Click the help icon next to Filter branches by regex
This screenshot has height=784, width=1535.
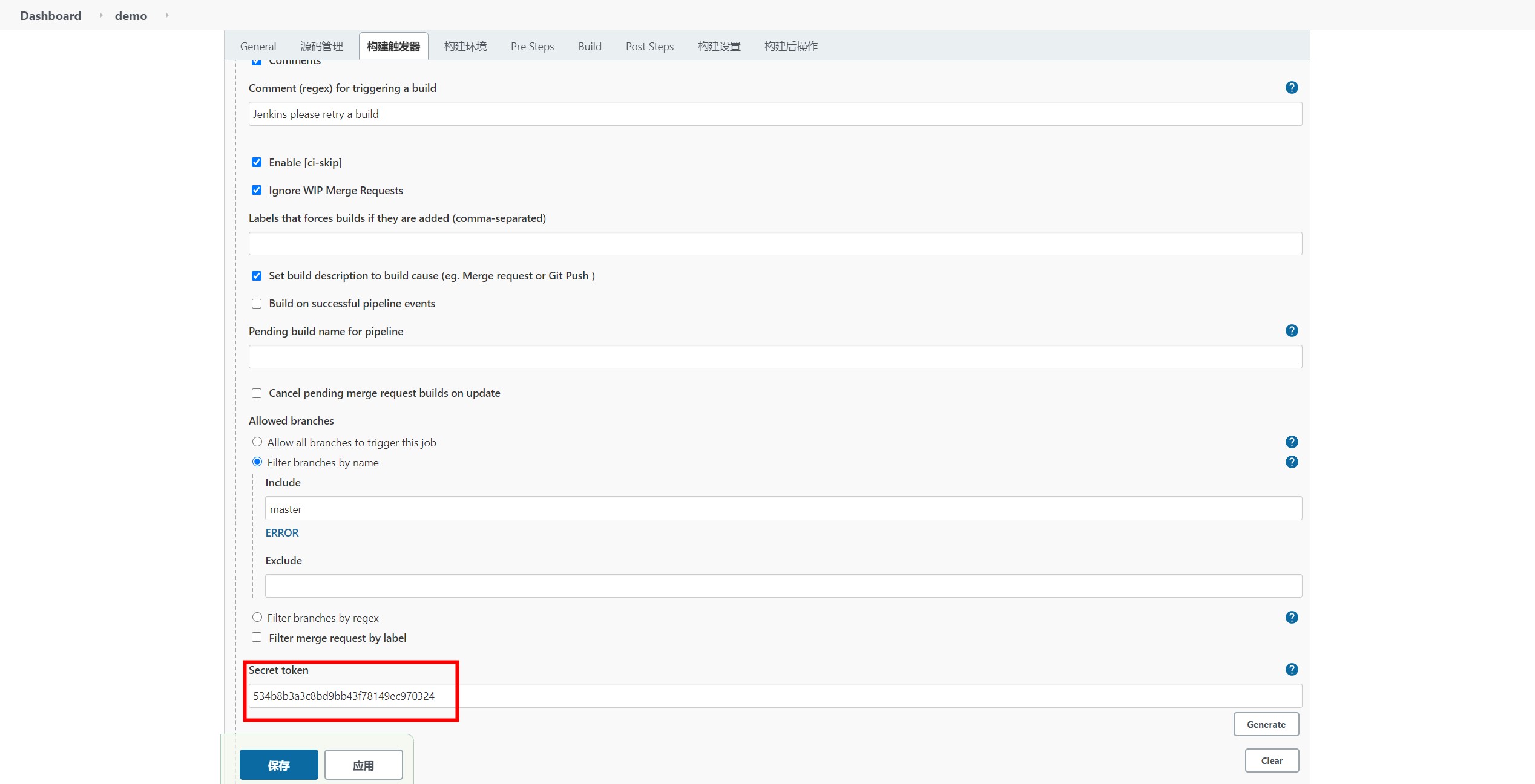1291,617
